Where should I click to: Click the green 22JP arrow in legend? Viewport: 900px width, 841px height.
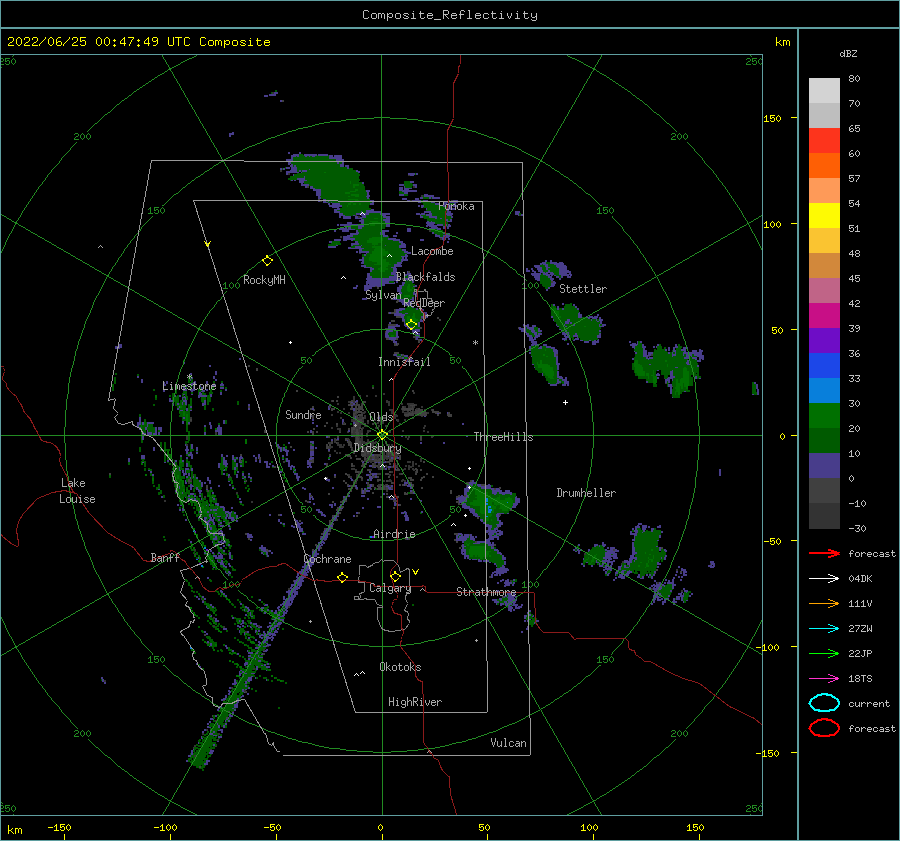pyautogui.click(x=824, y=653)
